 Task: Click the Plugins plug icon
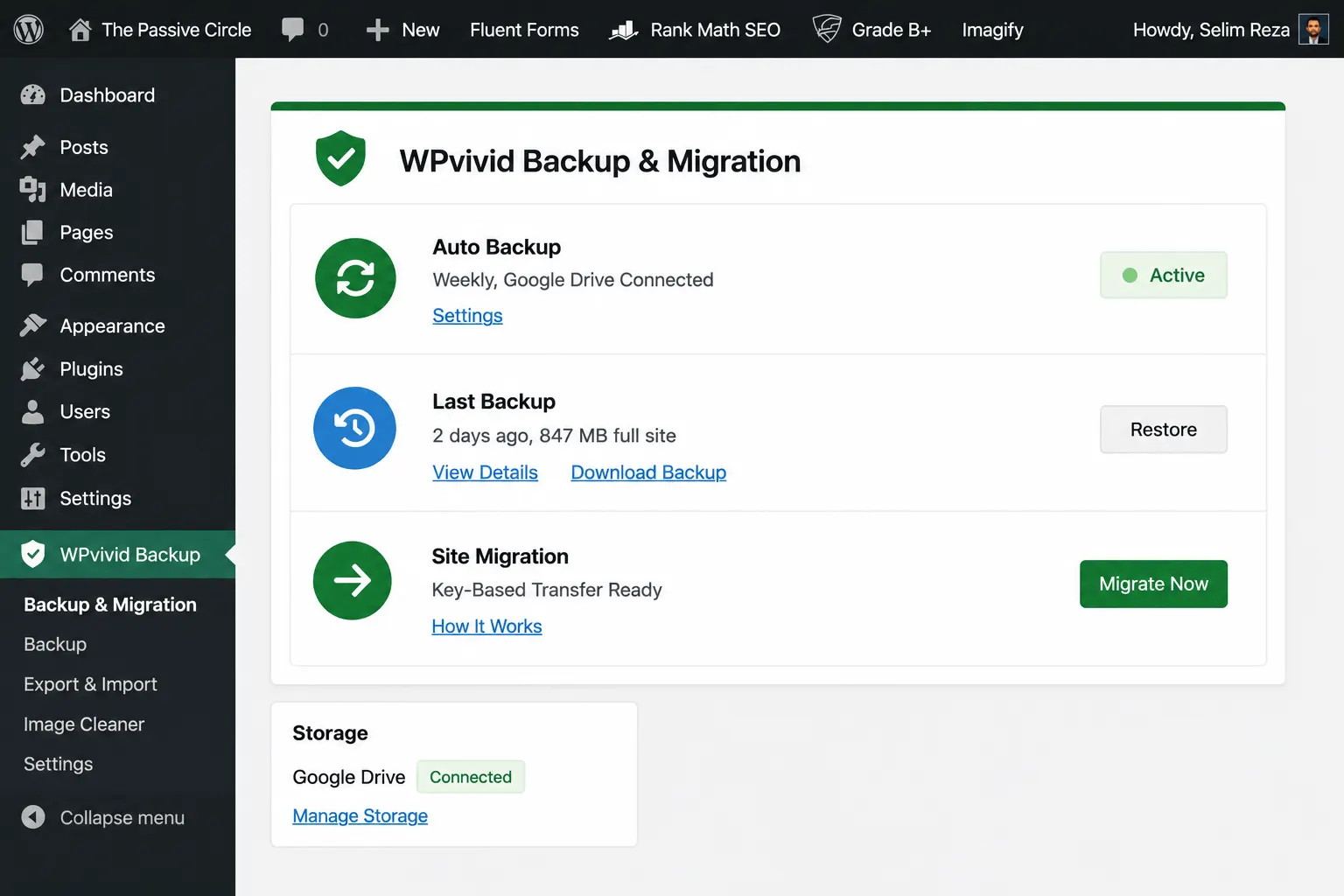click(32, 369)
